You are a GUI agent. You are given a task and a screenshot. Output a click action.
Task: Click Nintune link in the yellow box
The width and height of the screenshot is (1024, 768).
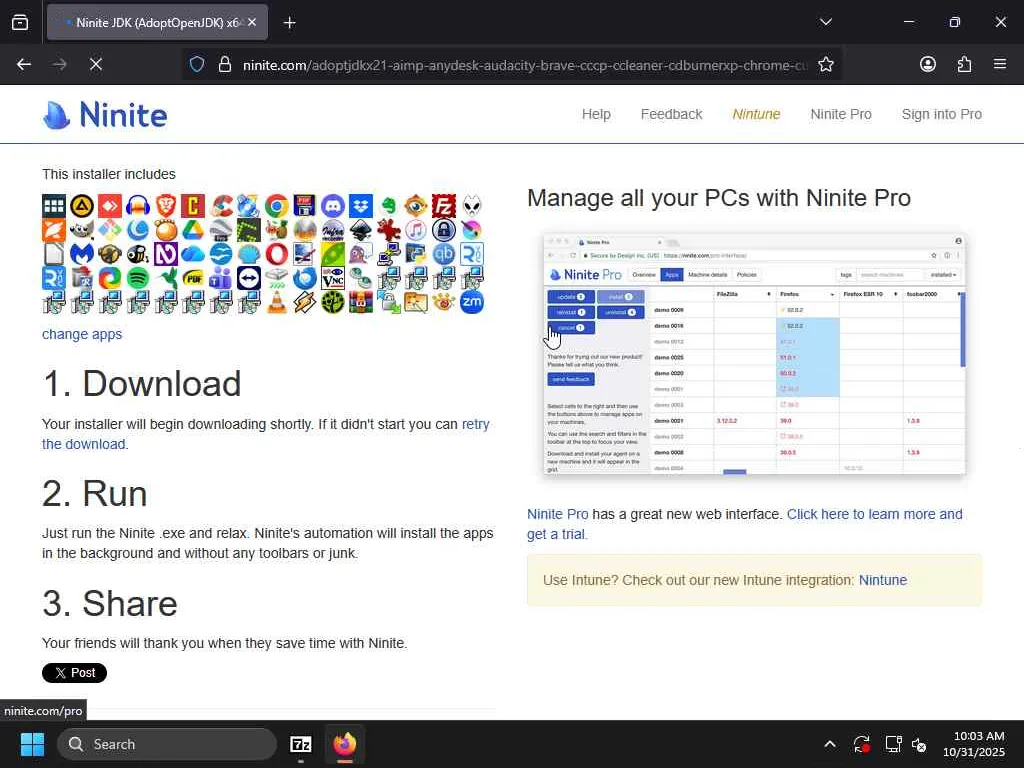pyautogui.click(x=882, y=580)
